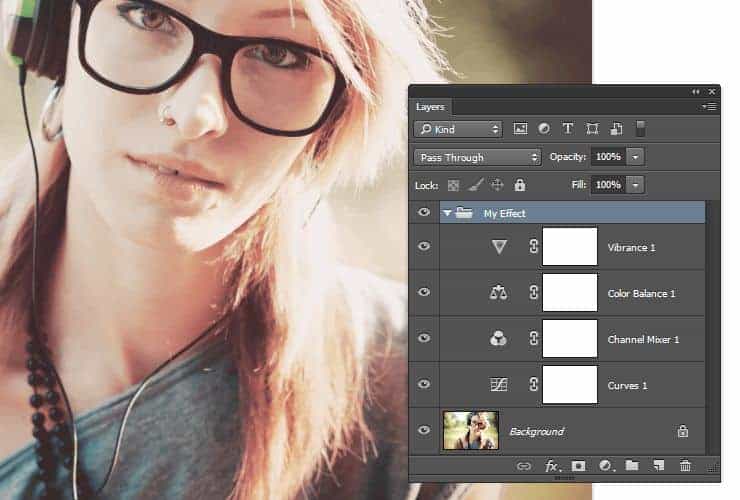Image resolution: width=740 pixels, height=500 pixels.
Task: Hide the My Effect group
Action: pos(424,212)
